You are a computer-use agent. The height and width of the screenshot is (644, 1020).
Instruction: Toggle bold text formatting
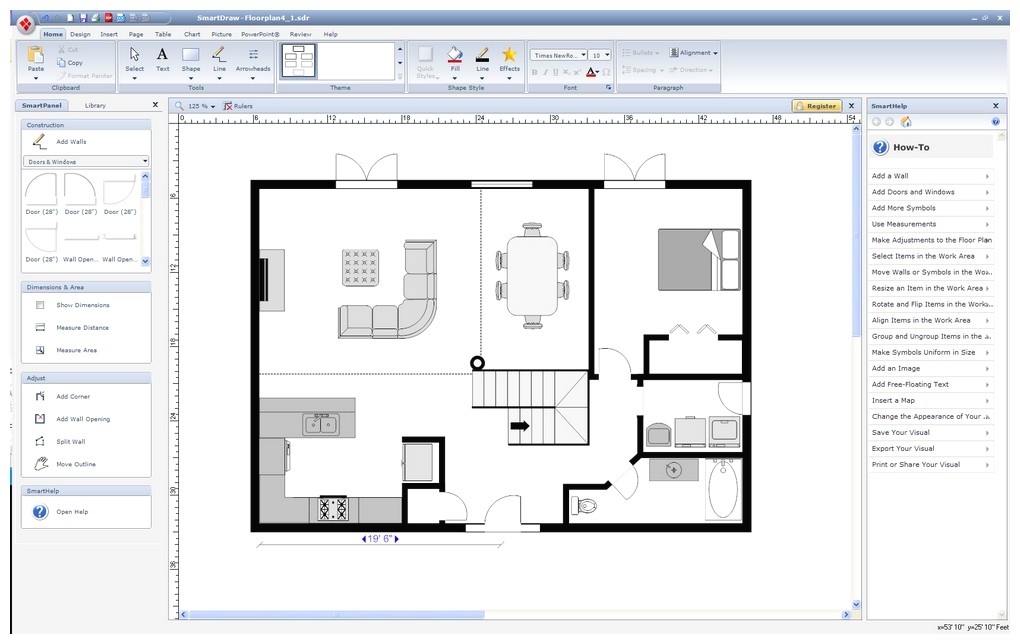point(534,72)
